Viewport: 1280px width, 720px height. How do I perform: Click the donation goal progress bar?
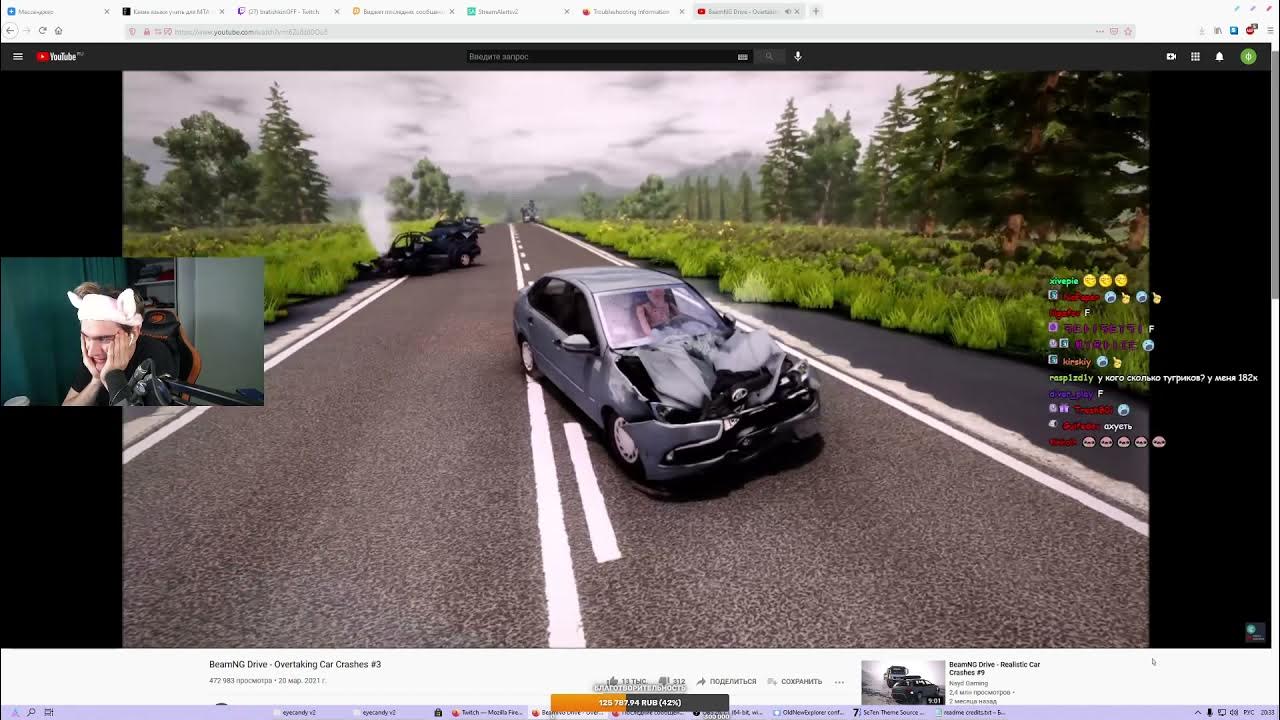(x=640, y=703)
